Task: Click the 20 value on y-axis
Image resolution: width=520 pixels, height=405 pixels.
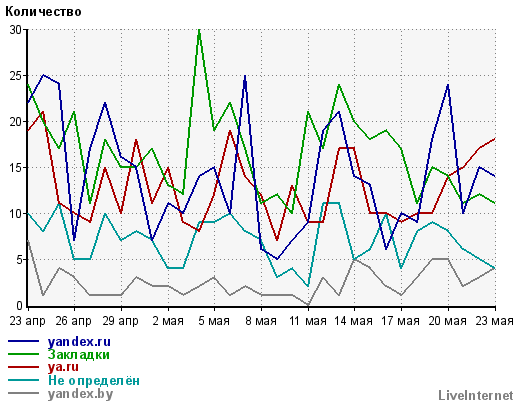Action: click(x=16, y=122)
